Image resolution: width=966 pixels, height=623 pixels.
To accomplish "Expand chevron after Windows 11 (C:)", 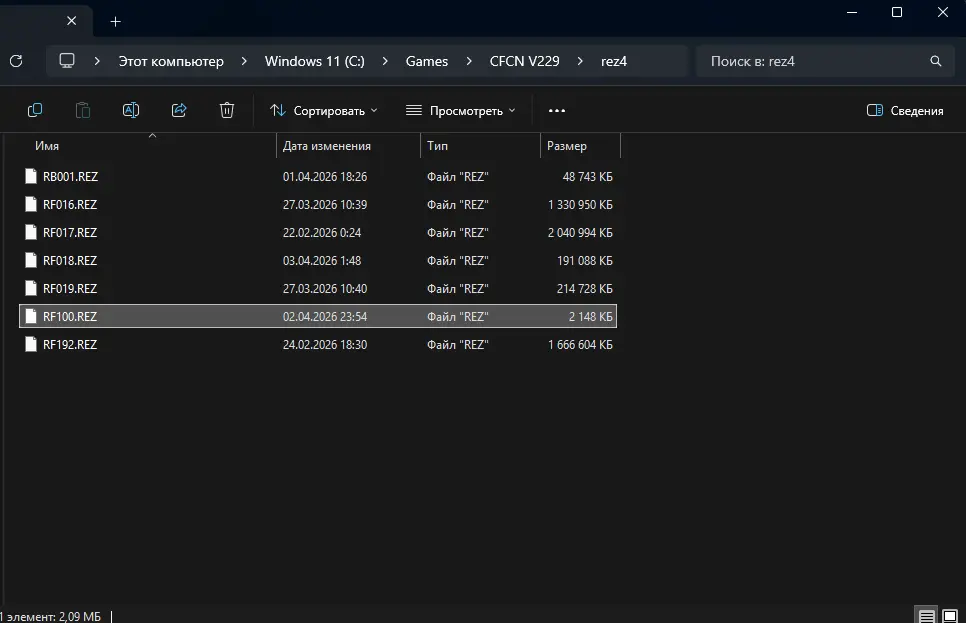I will click(385, 61).
